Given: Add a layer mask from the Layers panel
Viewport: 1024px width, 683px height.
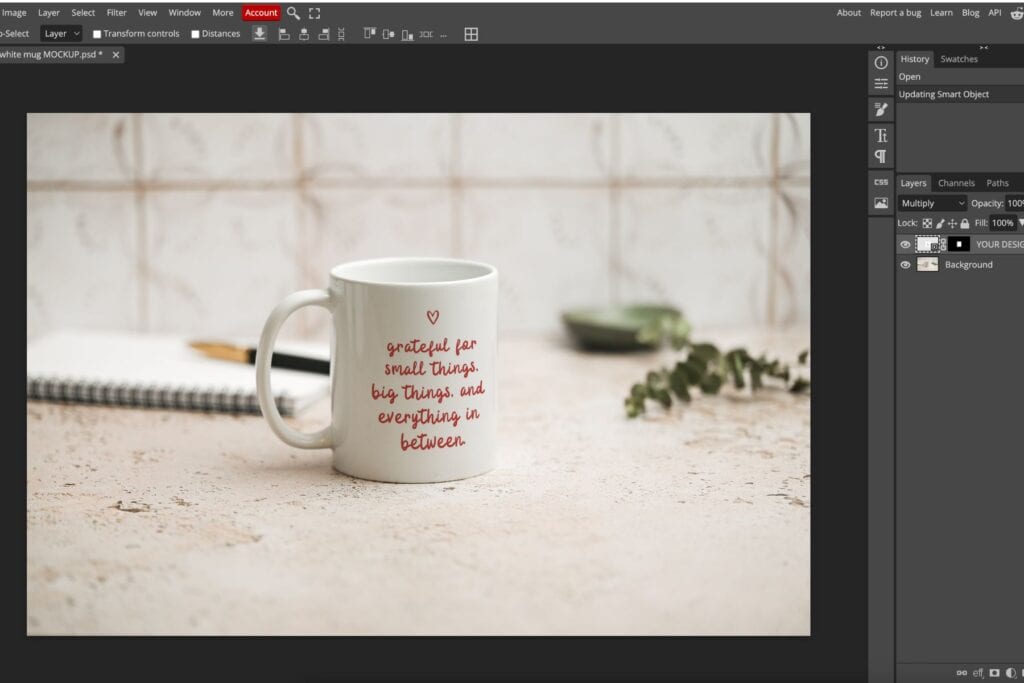Looking at the screenshot, I should point(995,673).
